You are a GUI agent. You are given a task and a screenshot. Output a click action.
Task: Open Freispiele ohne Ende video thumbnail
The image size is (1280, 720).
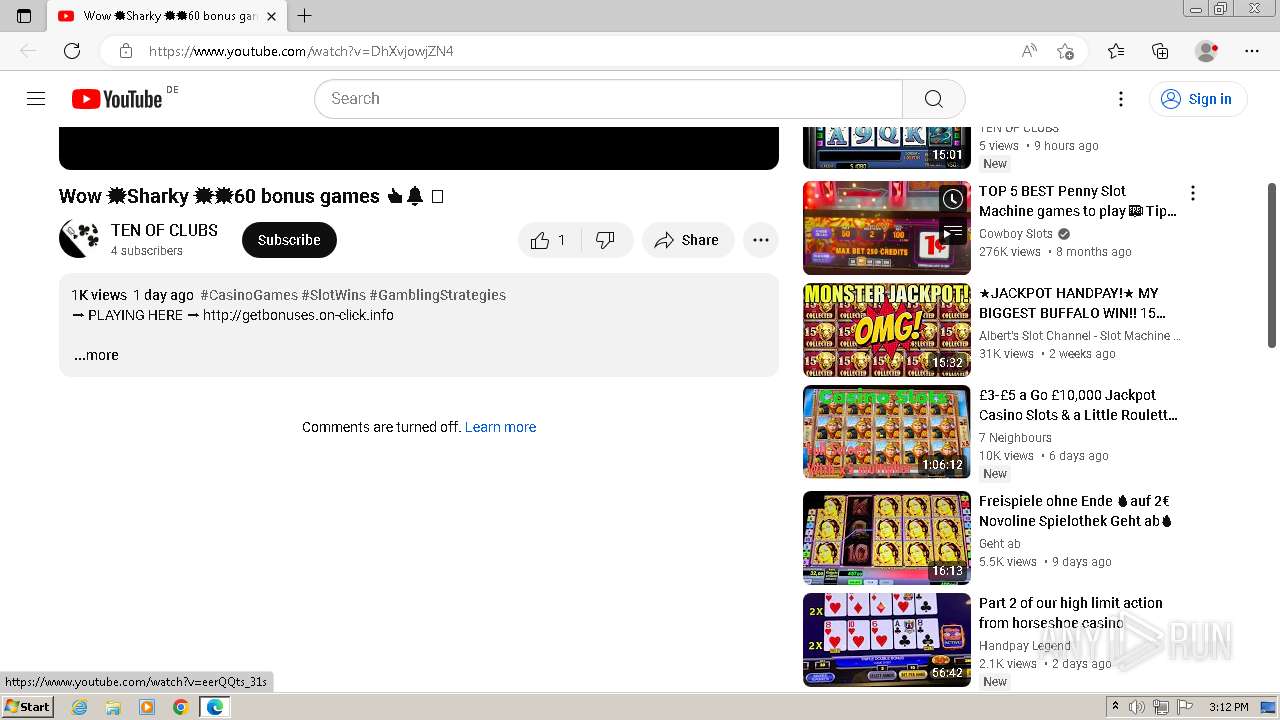[887, 538]
